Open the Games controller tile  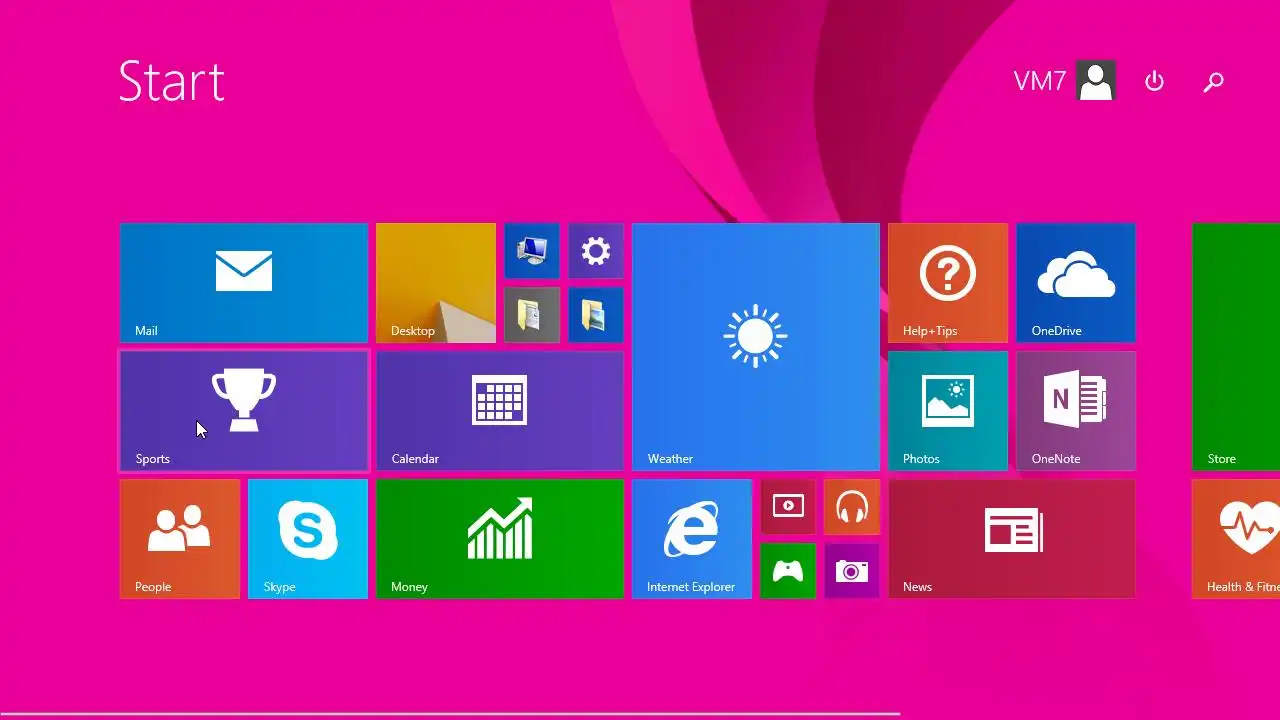coord(788,571)
